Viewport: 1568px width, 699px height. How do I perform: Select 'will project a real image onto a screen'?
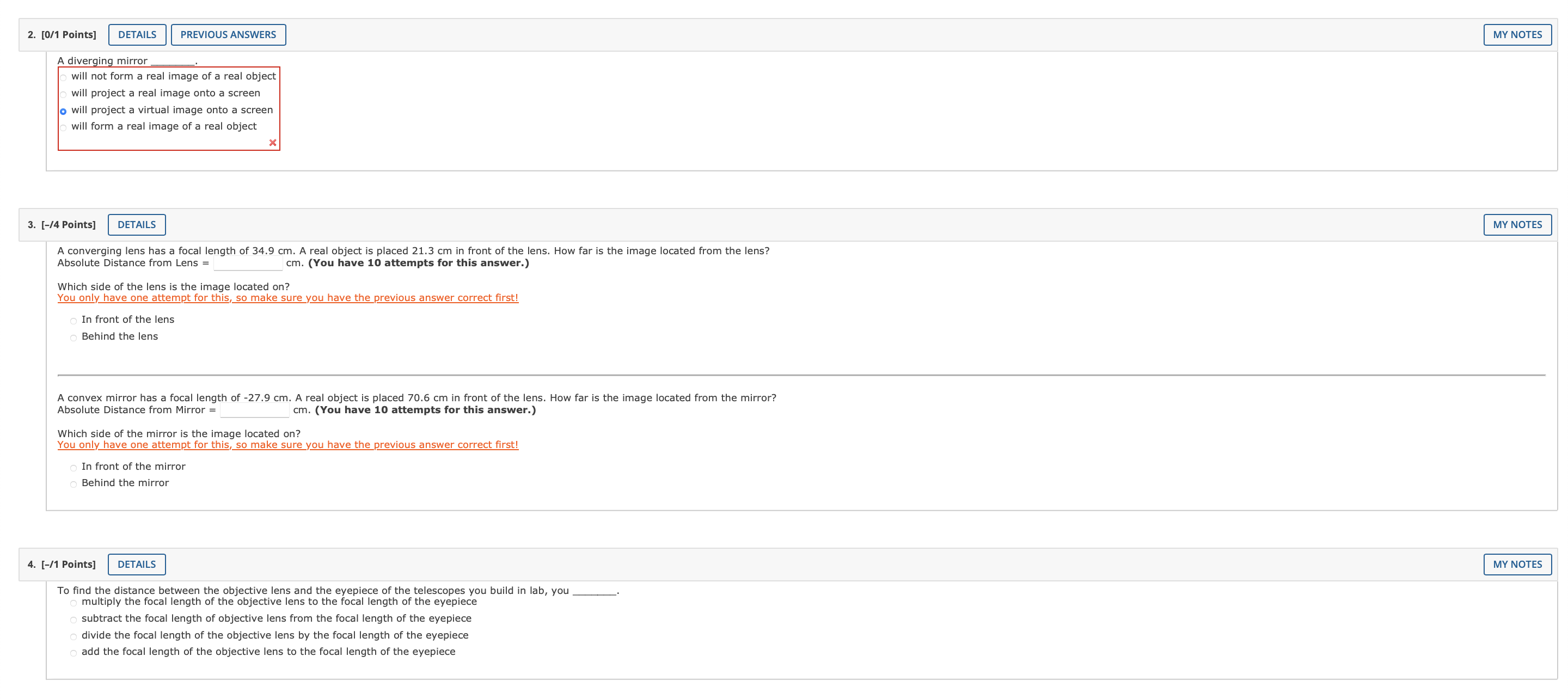[63, 94]
